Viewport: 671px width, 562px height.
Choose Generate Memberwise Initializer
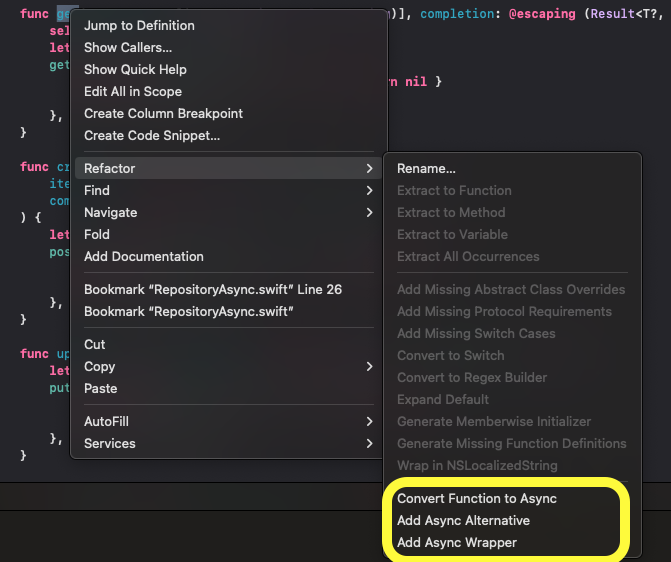point(512,422)
